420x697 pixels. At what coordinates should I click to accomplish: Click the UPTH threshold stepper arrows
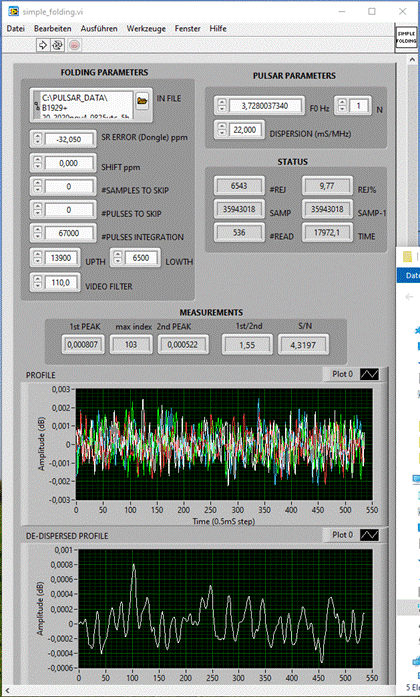pyautogui.click(x=38, y=258)
